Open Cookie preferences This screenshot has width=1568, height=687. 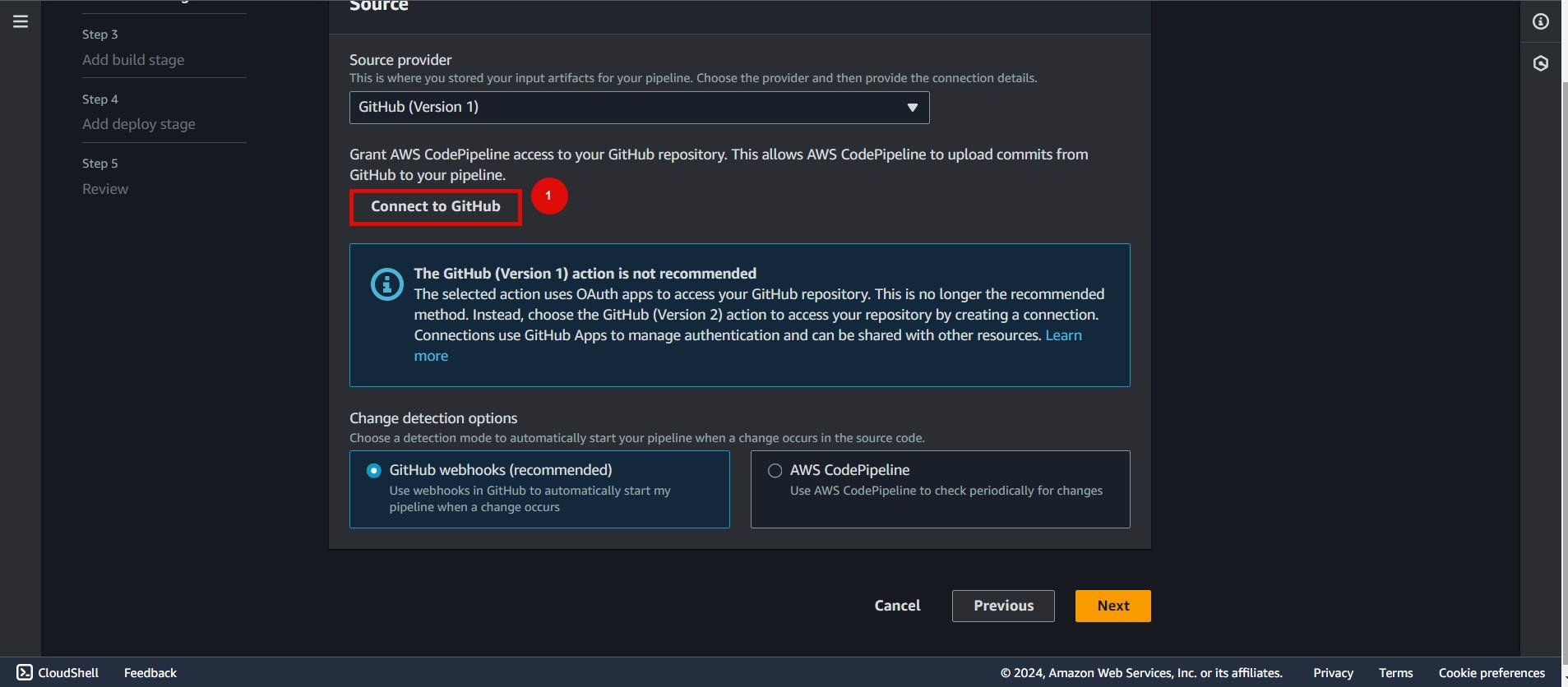(x=1492, y=672)
